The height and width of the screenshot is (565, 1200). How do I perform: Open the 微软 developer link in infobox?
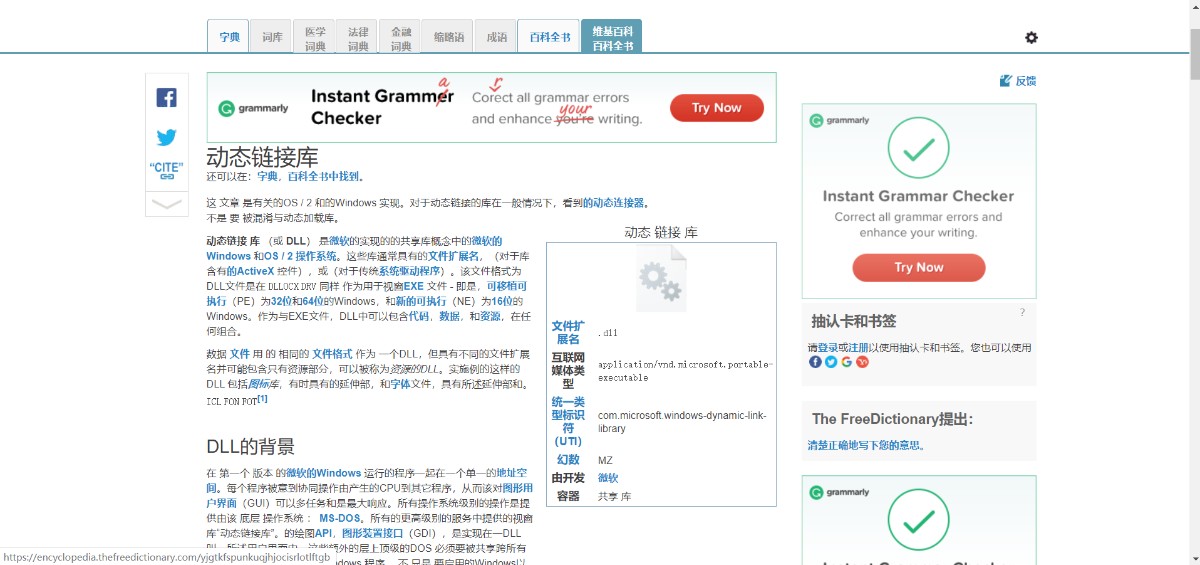pyautogui.click(x=608, y=478)
